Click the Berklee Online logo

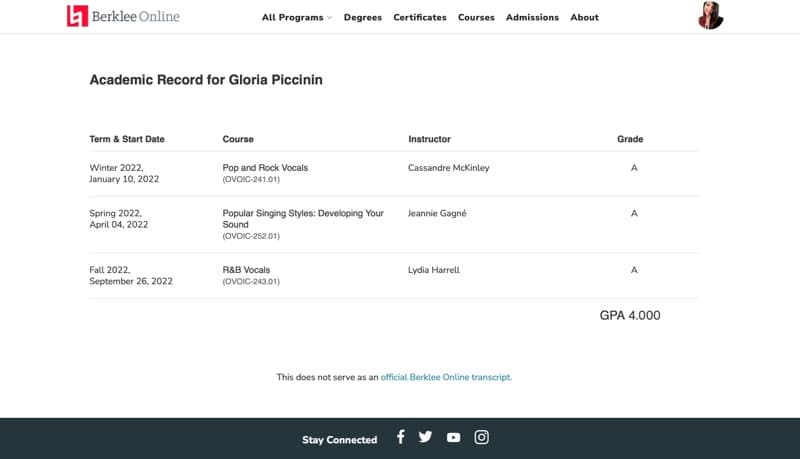[123, 16]
